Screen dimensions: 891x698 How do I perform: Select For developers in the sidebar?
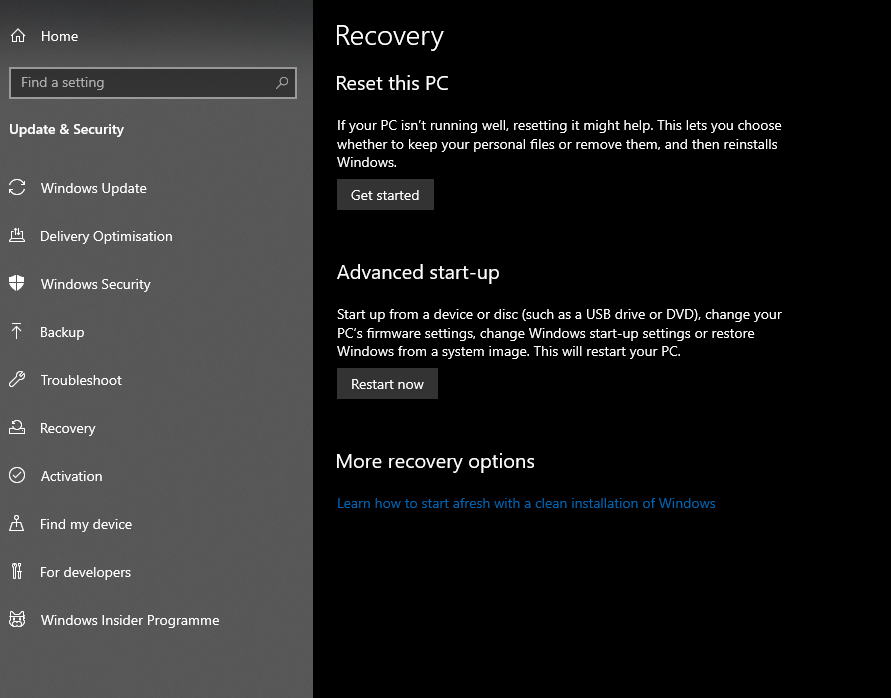[x=85, y=572]
